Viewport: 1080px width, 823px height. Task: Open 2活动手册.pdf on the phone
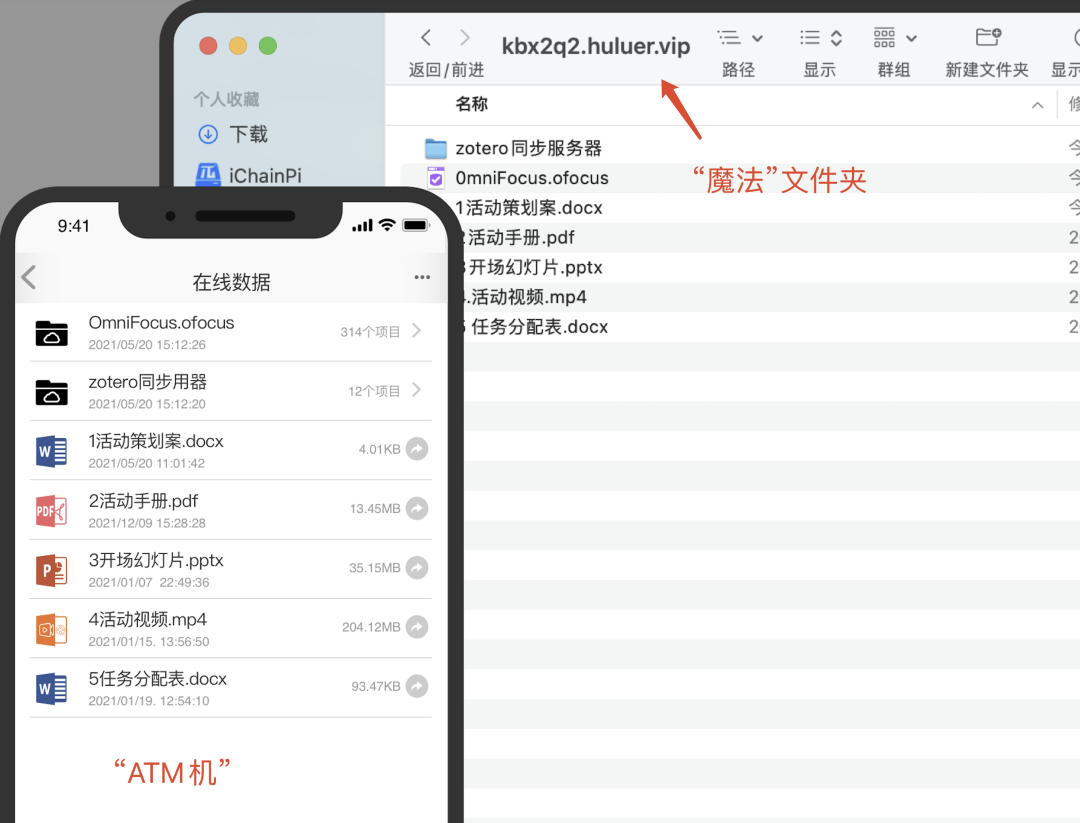click(x=231, y=510)
